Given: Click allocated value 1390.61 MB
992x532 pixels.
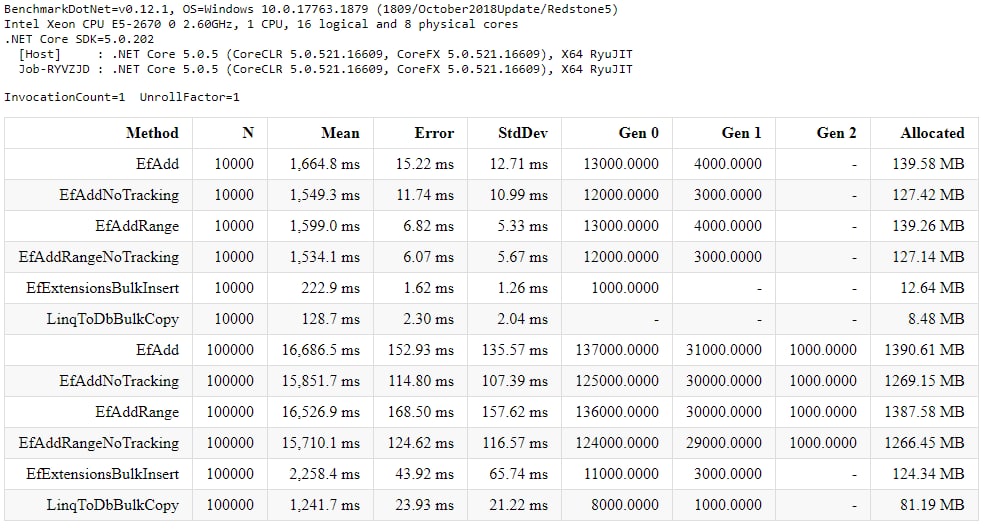Looking at the screenshot, I should tap(924, 350).
